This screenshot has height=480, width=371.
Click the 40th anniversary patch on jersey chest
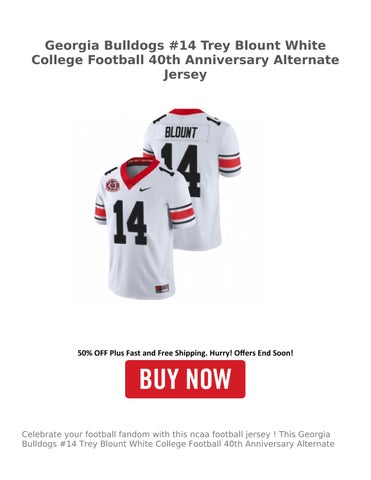[x=113, y=185]
